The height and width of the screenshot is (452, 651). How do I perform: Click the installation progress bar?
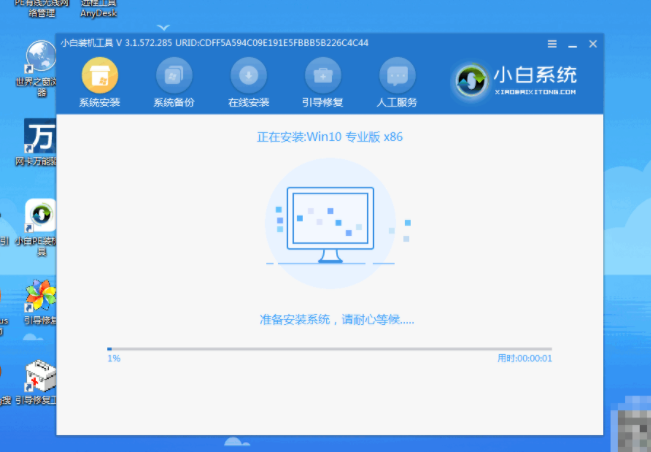(x=329, y=349)
